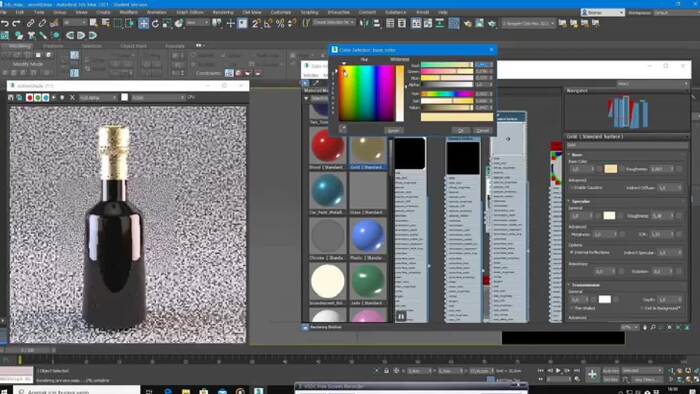Select the red Wood material sample sphere
Image resolution: width=700 pixels, height=394 pixels.
327,147
